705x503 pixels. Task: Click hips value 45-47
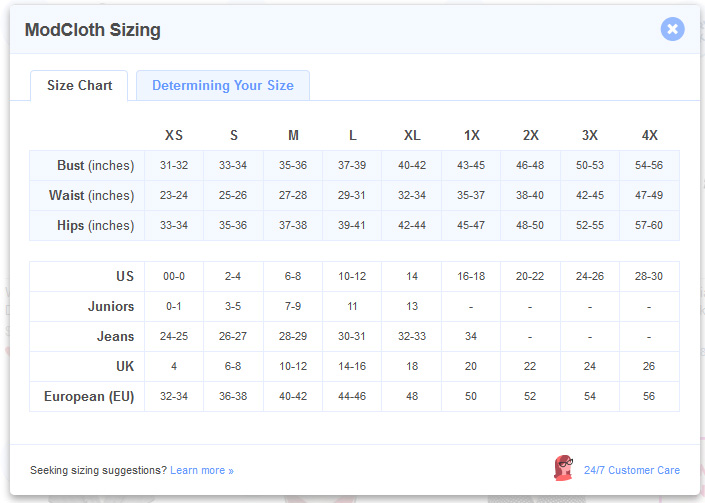point(471,225)
